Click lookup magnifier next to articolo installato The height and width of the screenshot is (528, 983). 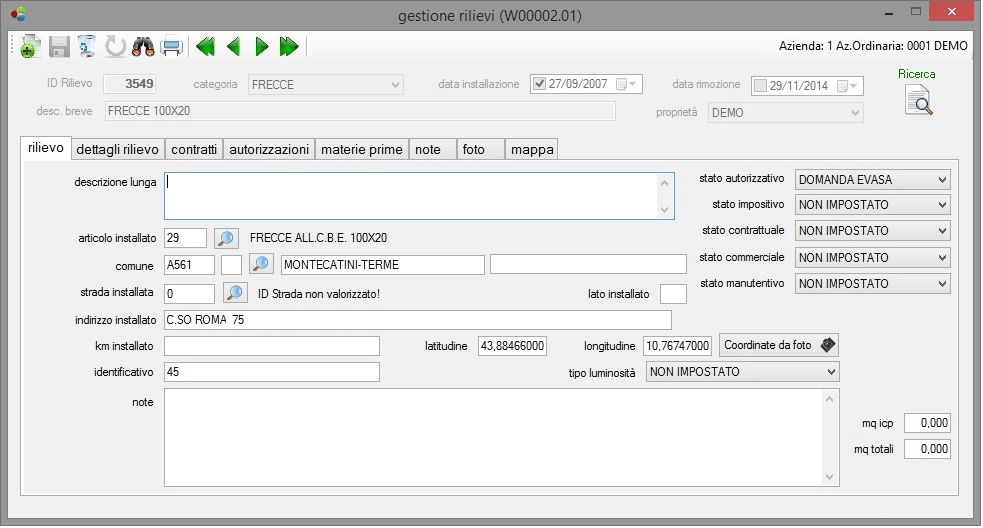pos(227,238)
